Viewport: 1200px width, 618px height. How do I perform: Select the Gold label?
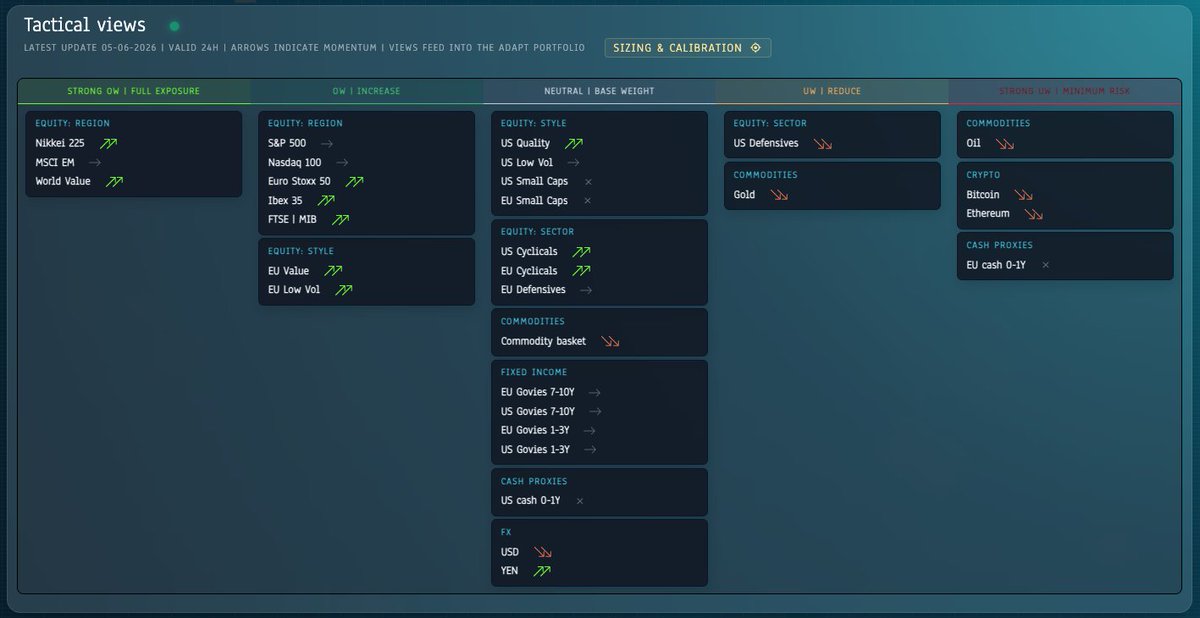click(x=744, y=194)
